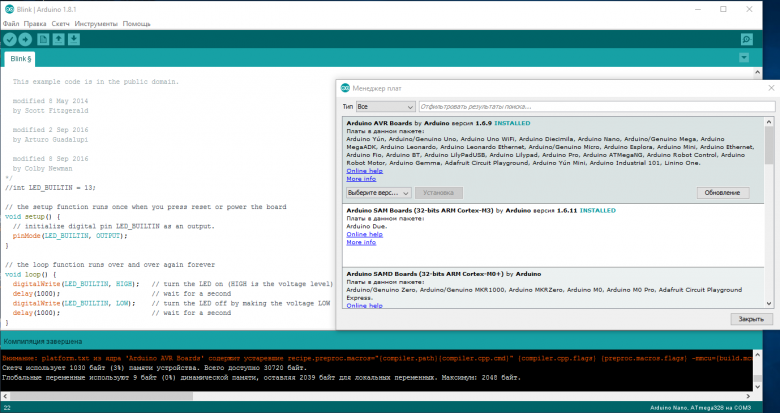
Task: Open the Serial Monitor magnifier icon
Action: pyautogui.click(x=746, y=39)
